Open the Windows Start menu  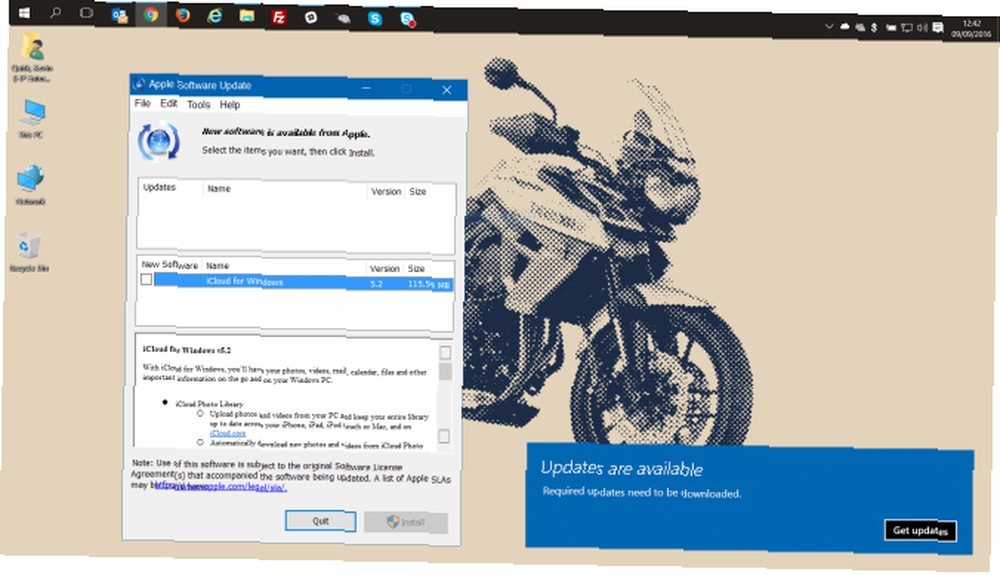[x=24, y=13]
